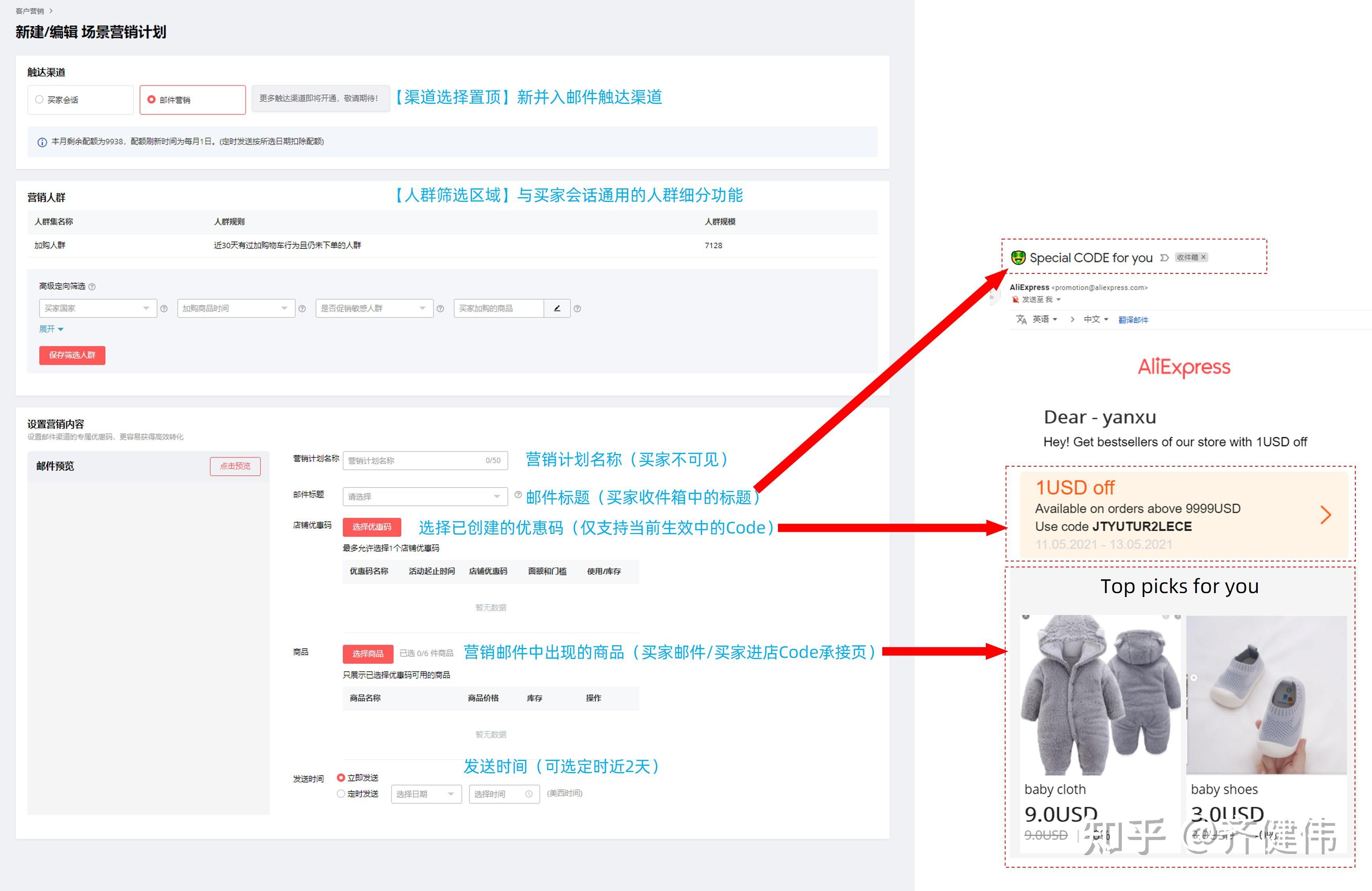Click 选择商品 button
This screenshot has height=891, width=1372.
click(x=368, y=654)
